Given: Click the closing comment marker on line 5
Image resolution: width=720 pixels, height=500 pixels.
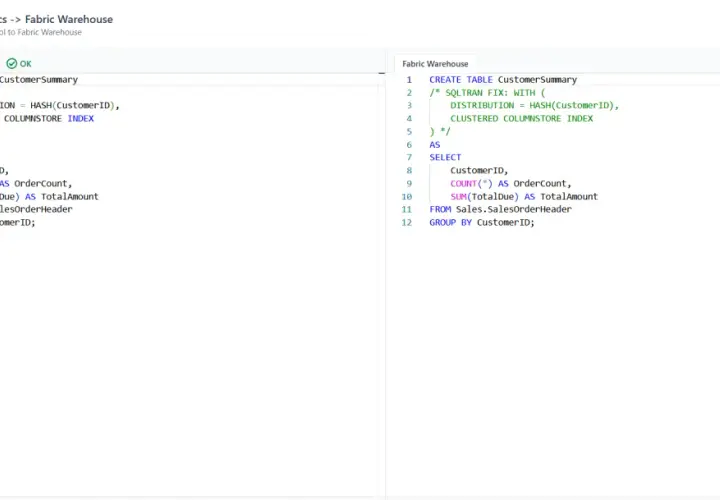Looking at the screenshot, I should click(440, 132).
